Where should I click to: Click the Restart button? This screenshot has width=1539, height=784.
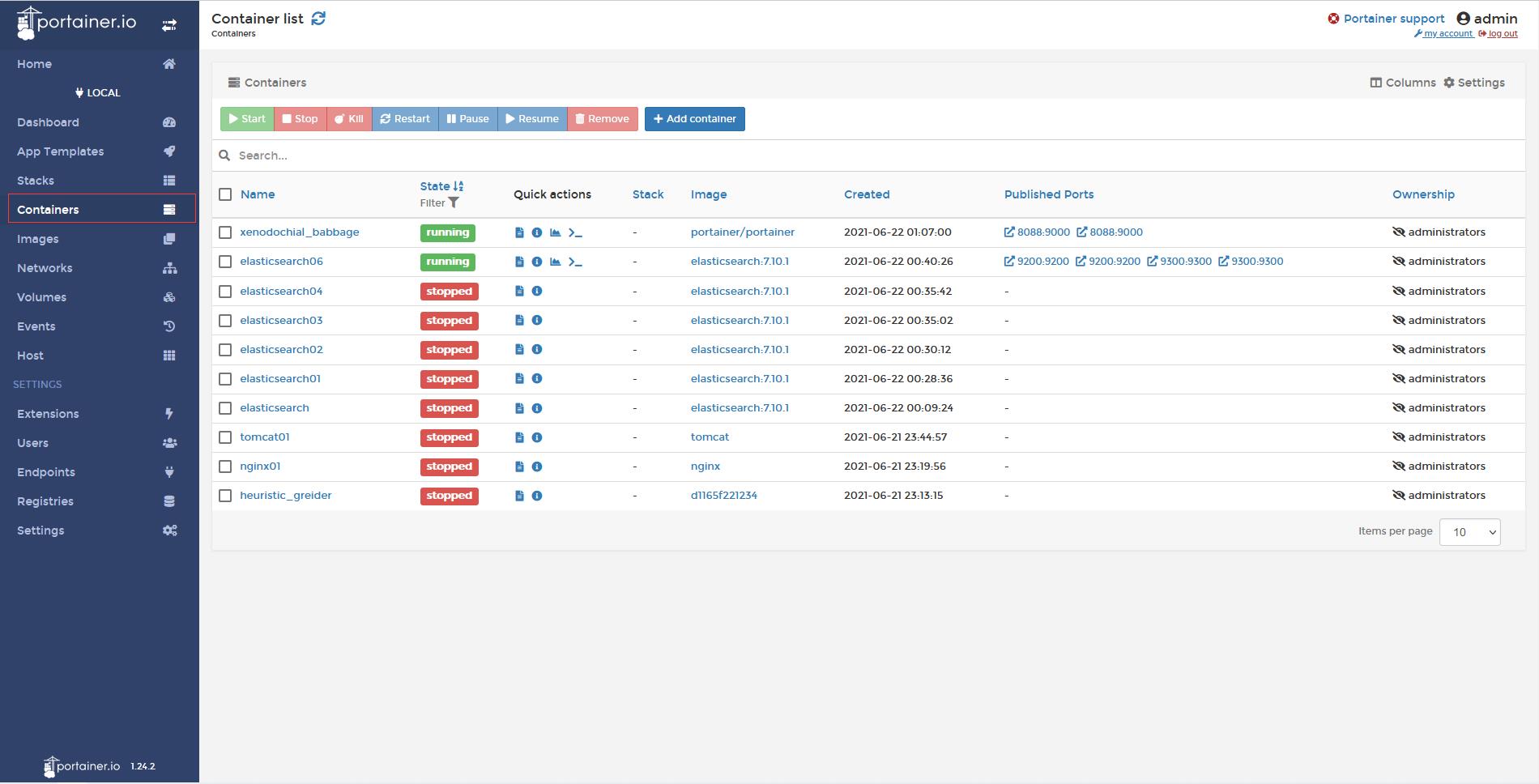pos(405,119)
